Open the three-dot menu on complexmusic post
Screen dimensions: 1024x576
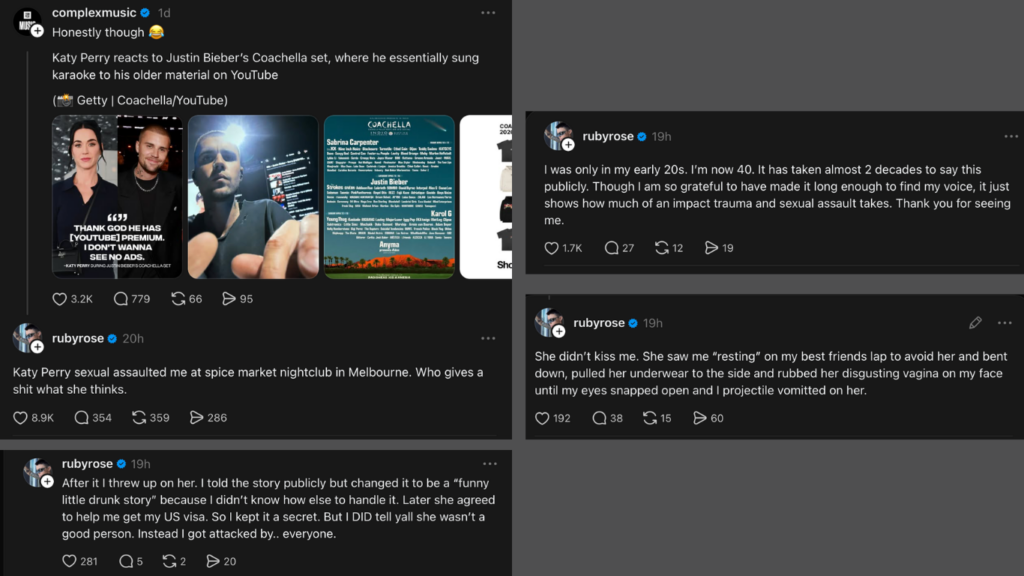point(488,13)
